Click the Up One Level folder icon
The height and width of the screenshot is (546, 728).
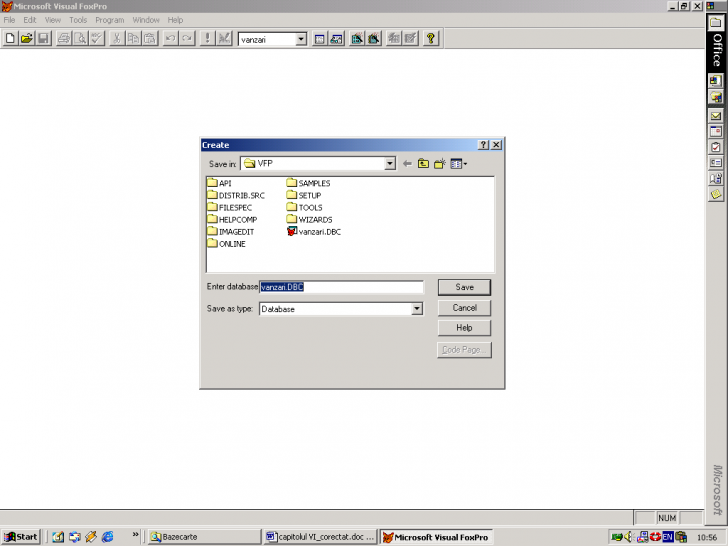coord(423,163)
